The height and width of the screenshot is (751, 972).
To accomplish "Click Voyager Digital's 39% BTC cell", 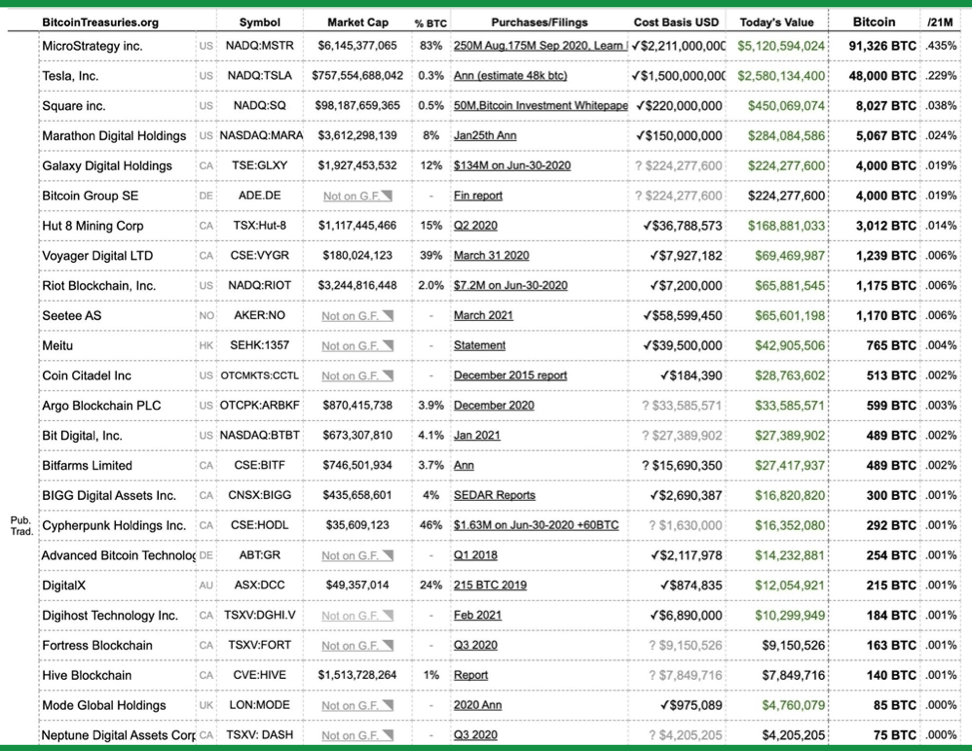I will 431,256.
